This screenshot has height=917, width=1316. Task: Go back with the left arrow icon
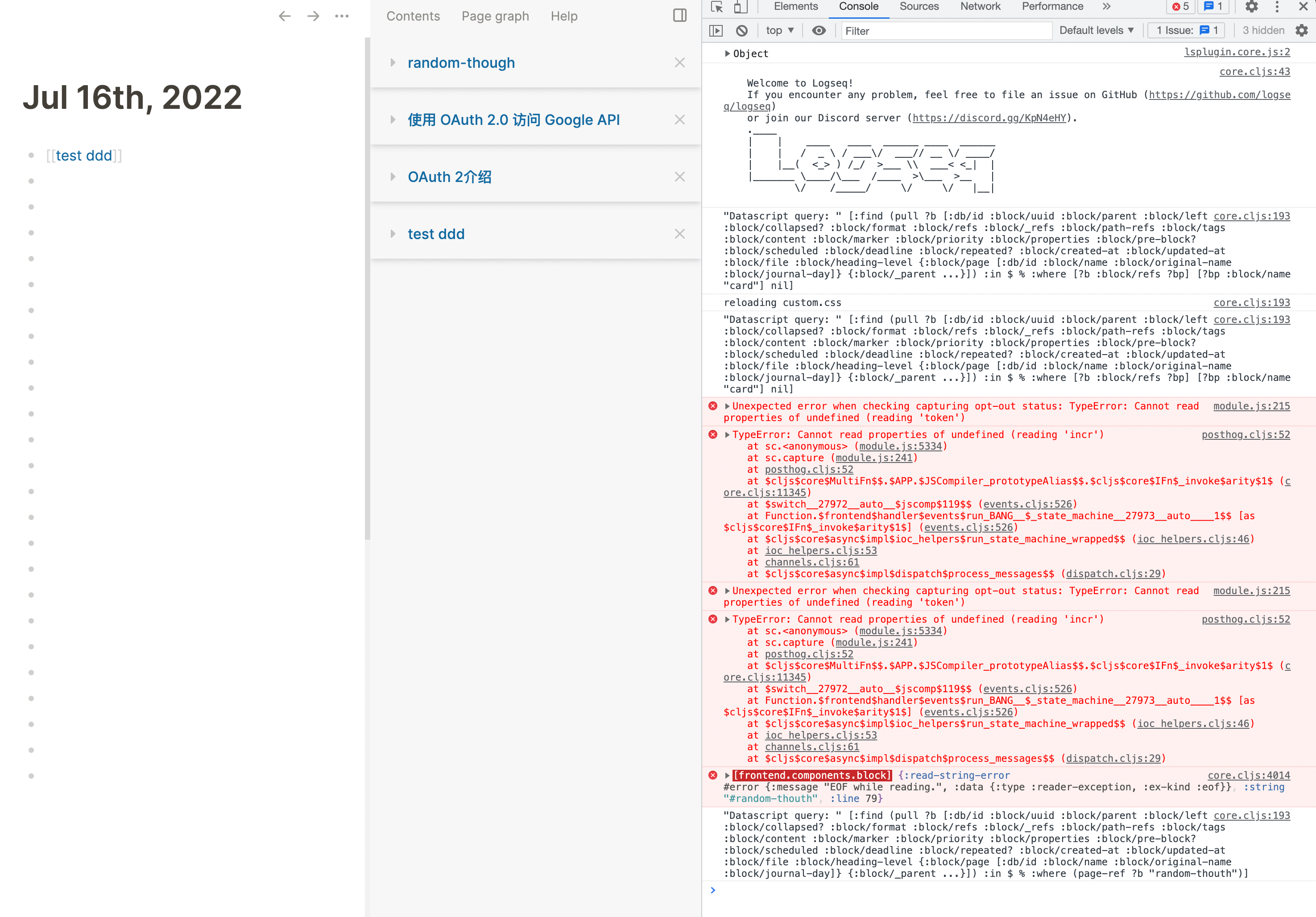coord(285,16)
